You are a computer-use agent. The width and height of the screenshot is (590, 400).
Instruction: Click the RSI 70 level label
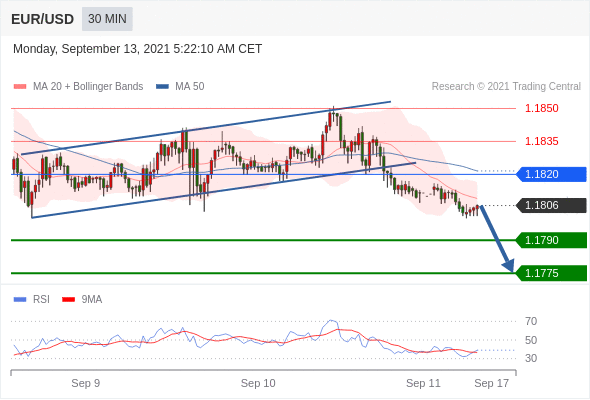click(531, 321)
